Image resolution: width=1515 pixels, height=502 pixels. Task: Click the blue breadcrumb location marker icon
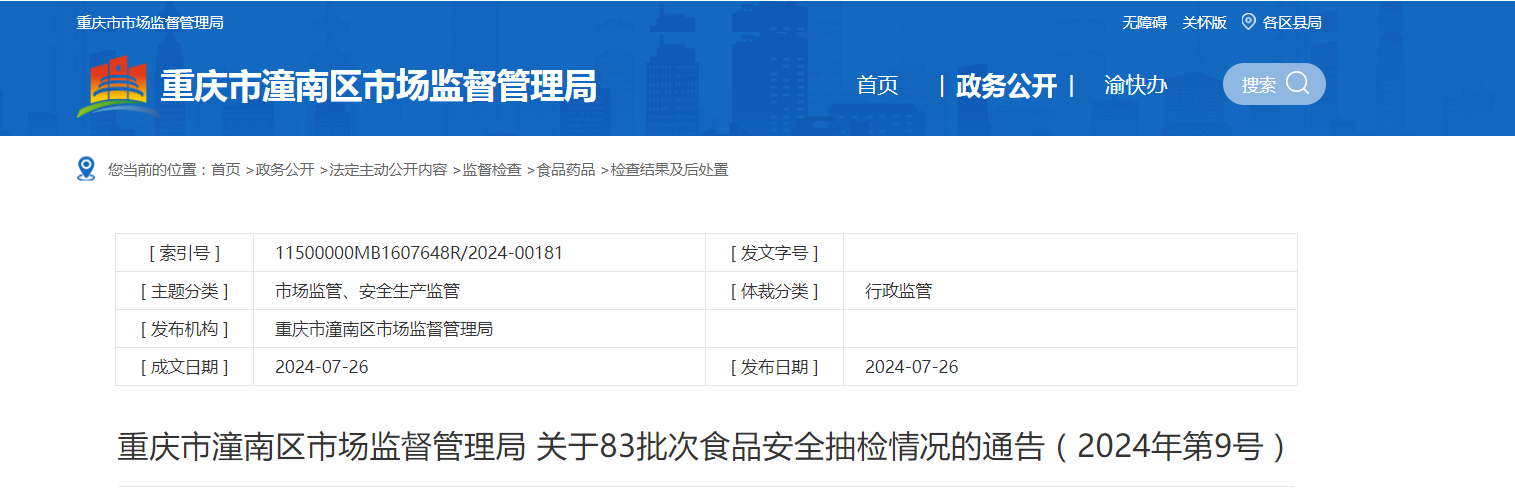coord(86,169)
